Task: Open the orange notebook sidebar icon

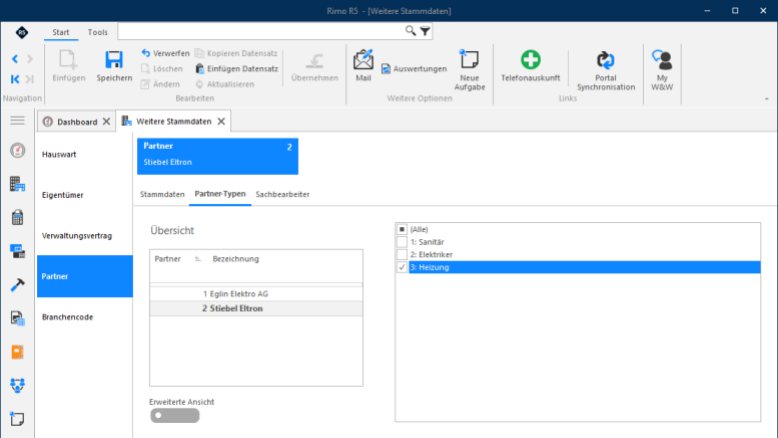Action: coord(17,352)
